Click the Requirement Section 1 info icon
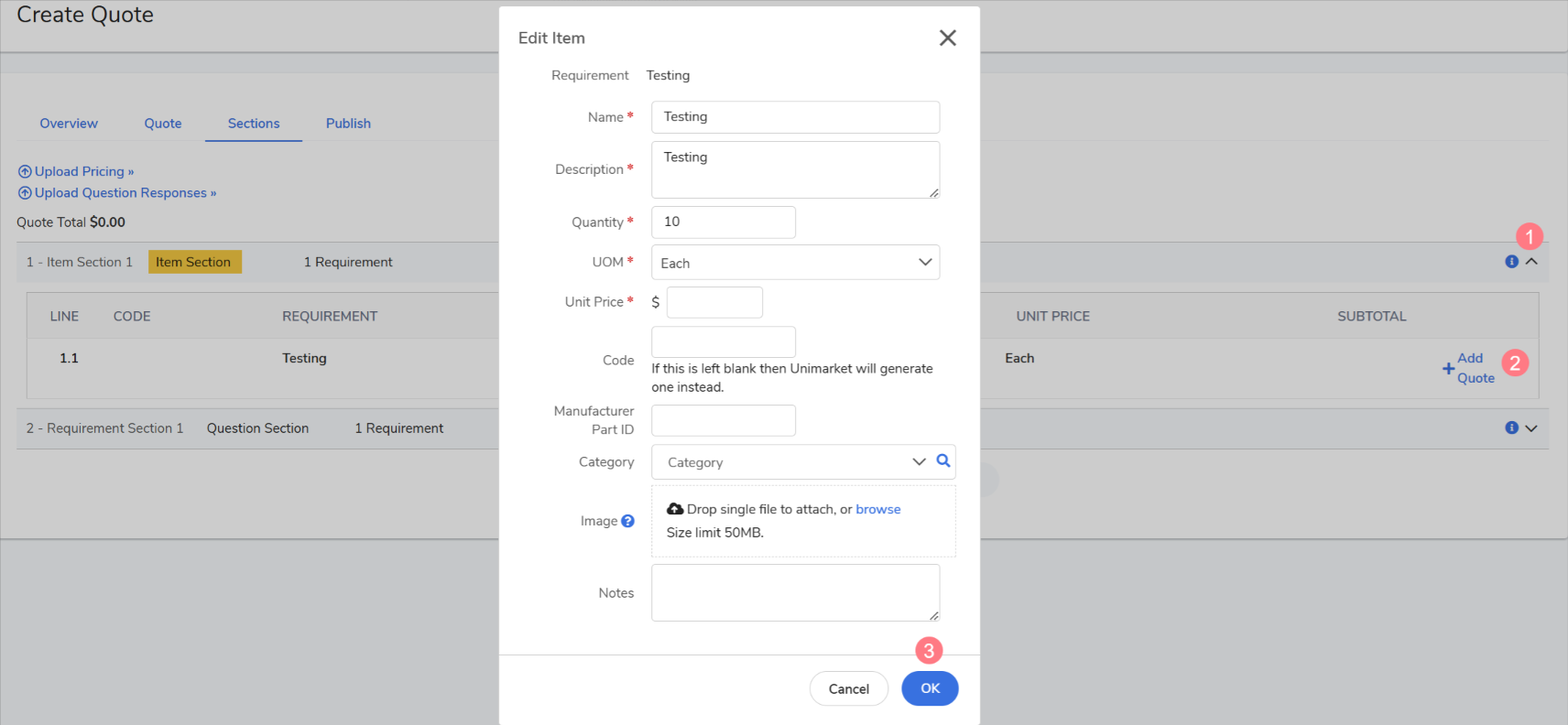 click(1511, 428)
